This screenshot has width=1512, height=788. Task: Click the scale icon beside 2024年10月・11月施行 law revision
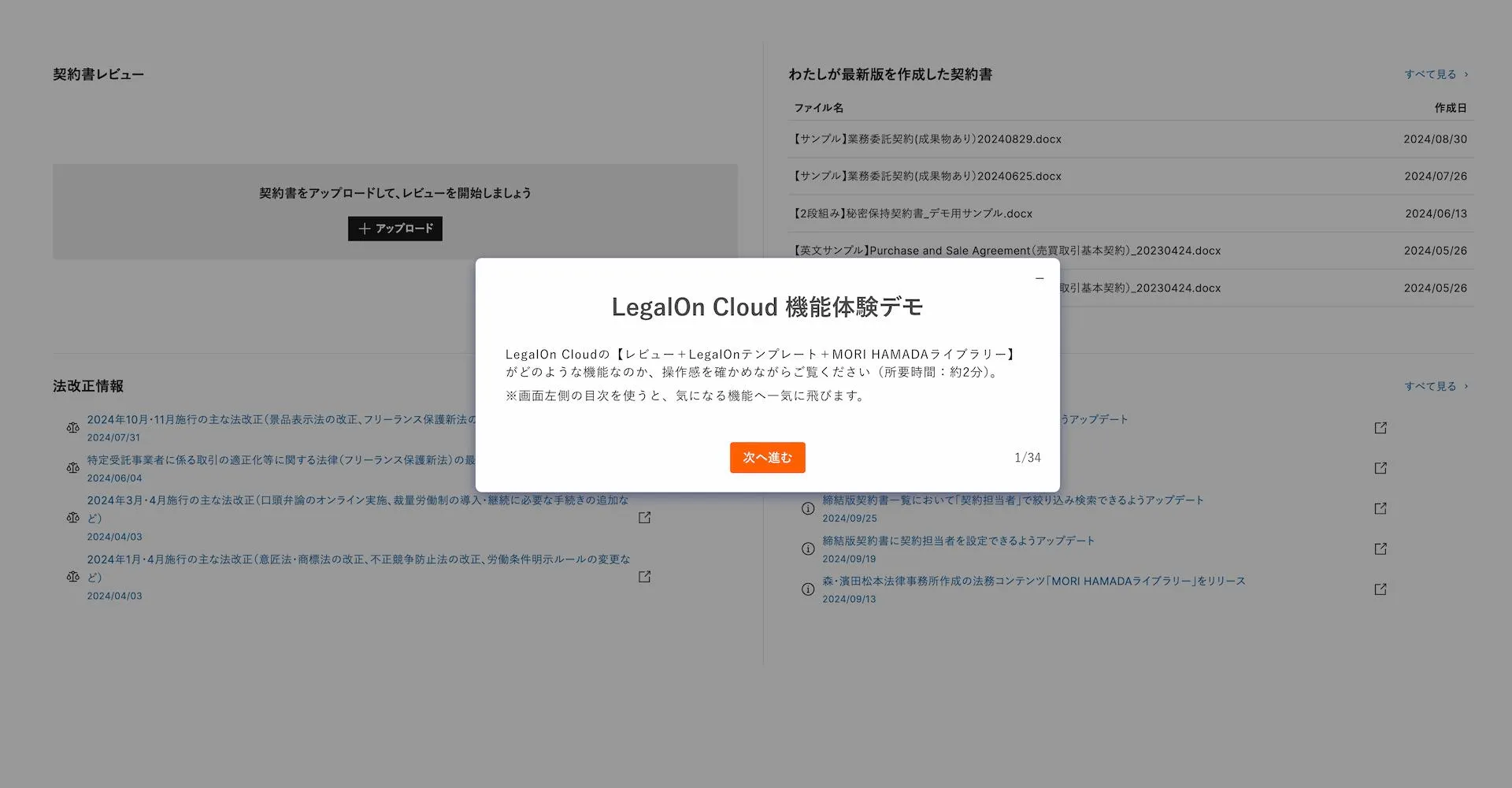coord(73,428)
